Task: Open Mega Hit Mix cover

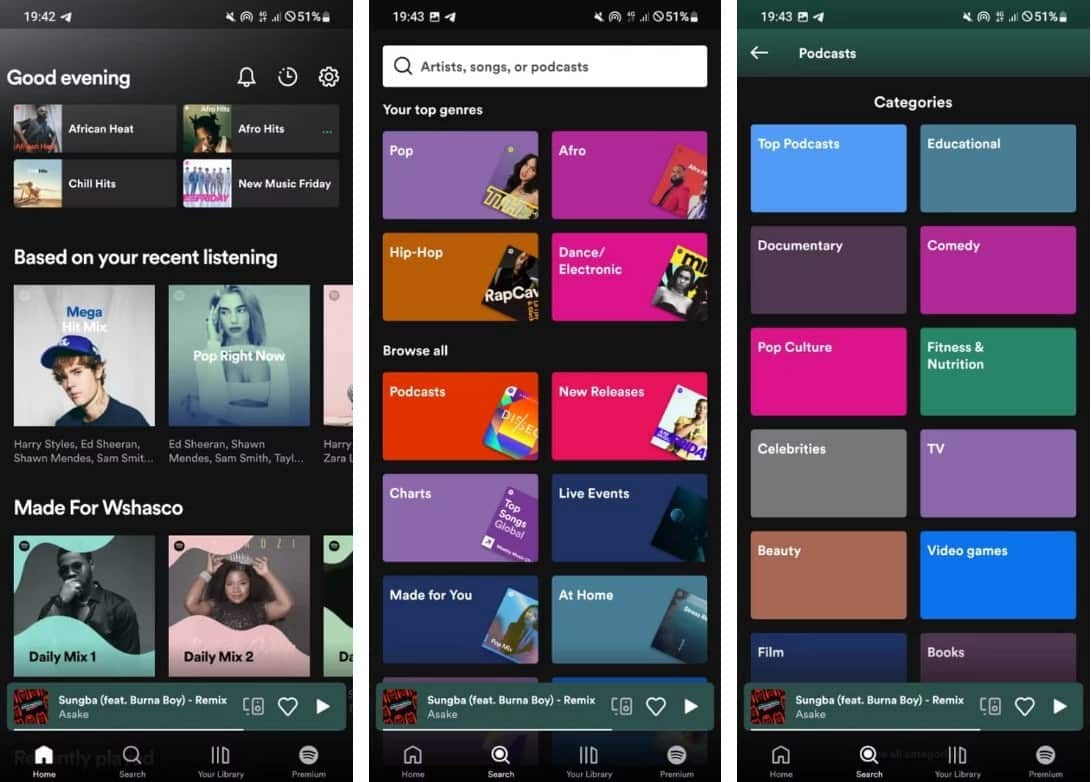Action: pyautogui.click(x=84, y=355)
